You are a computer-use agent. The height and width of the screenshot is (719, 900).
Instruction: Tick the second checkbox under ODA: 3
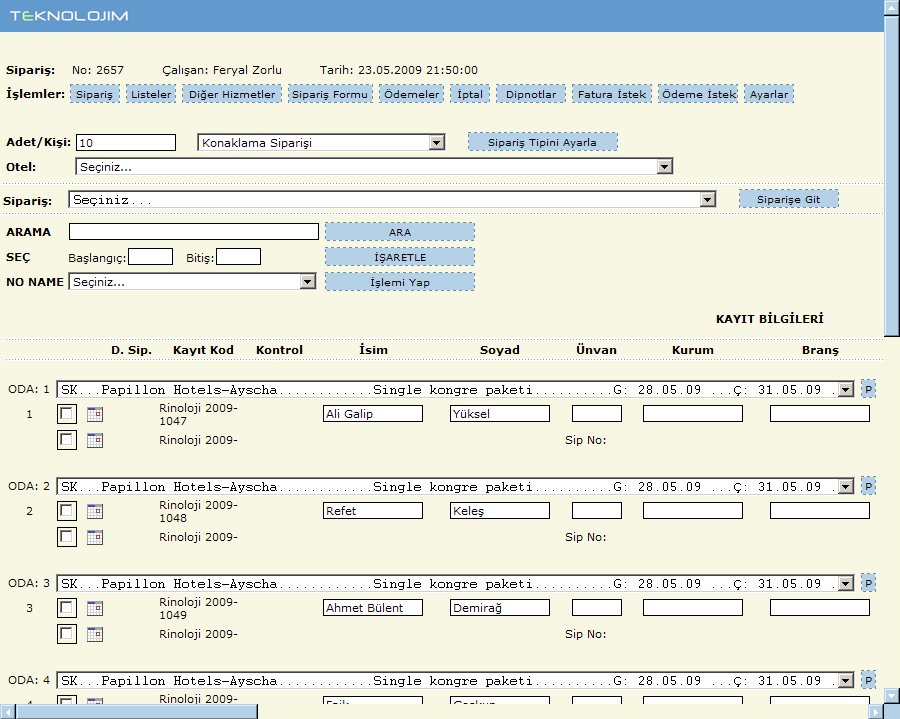tap(67, 634)
